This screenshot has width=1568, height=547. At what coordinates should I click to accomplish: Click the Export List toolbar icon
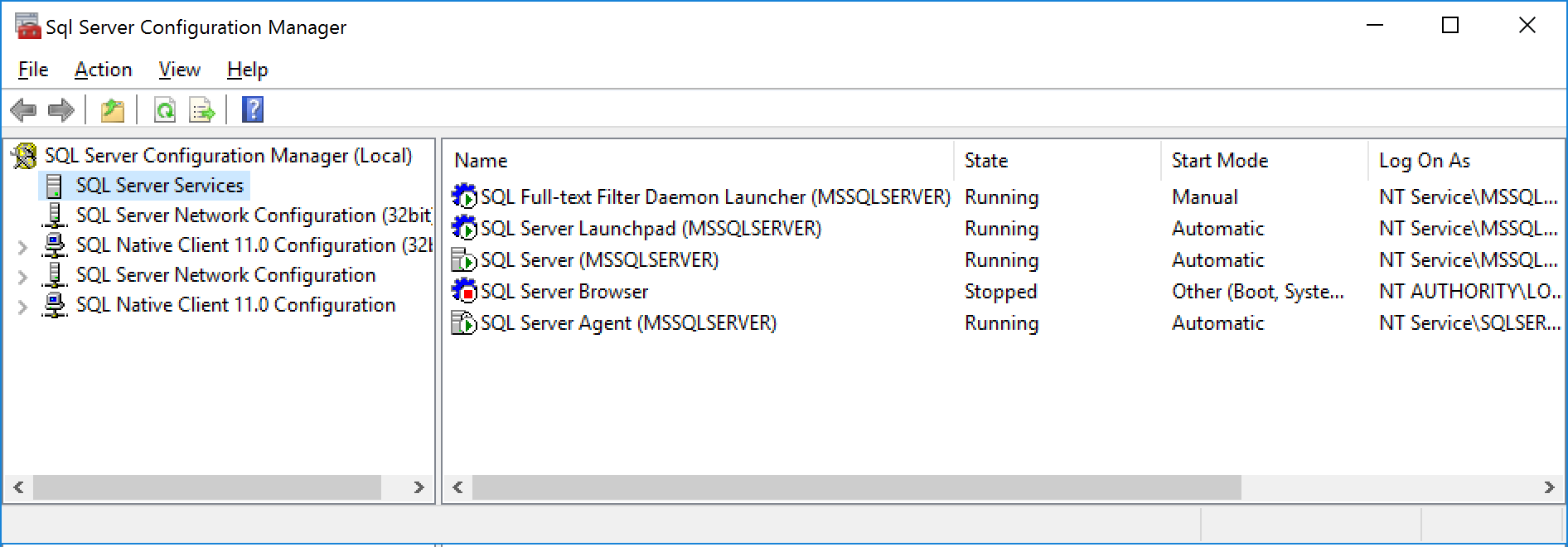[x=202, y=109]
